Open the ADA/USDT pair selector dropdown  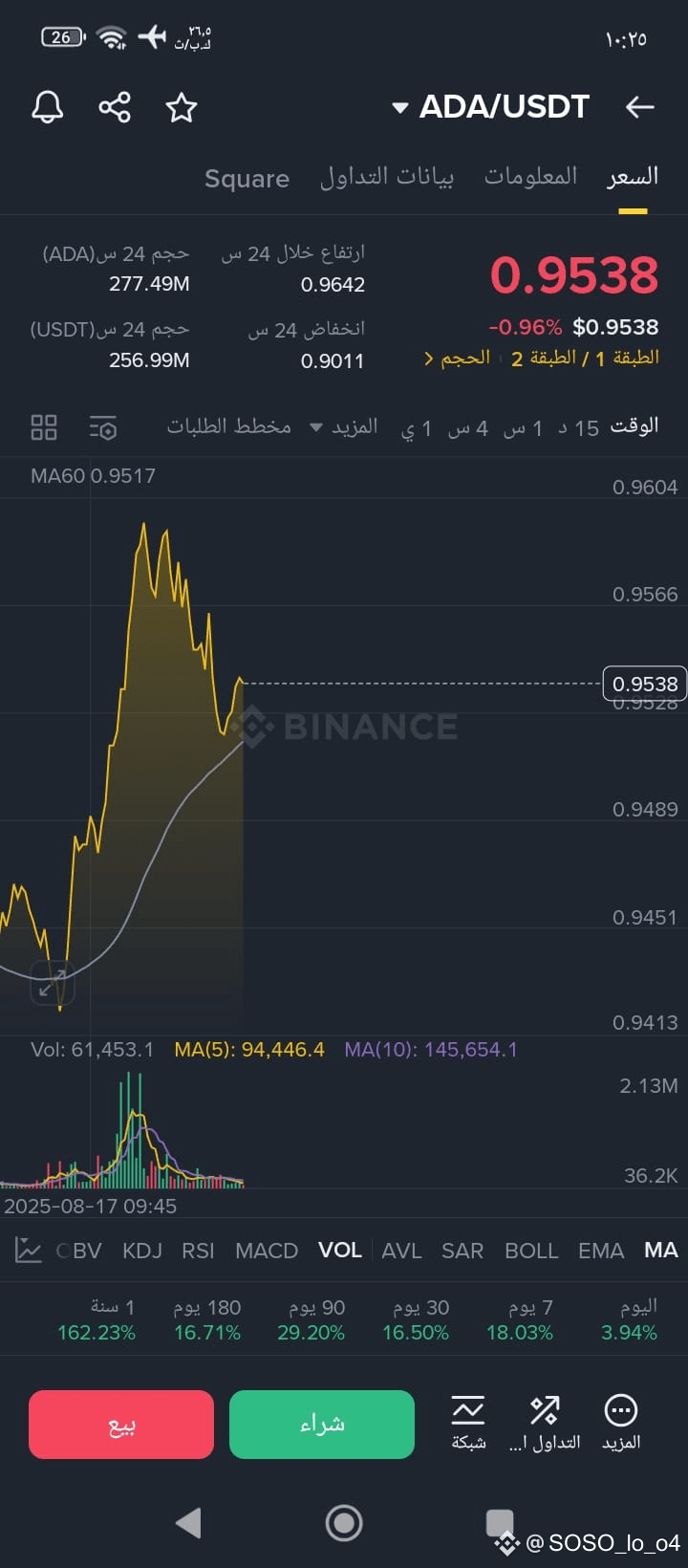tap(491, 106)
